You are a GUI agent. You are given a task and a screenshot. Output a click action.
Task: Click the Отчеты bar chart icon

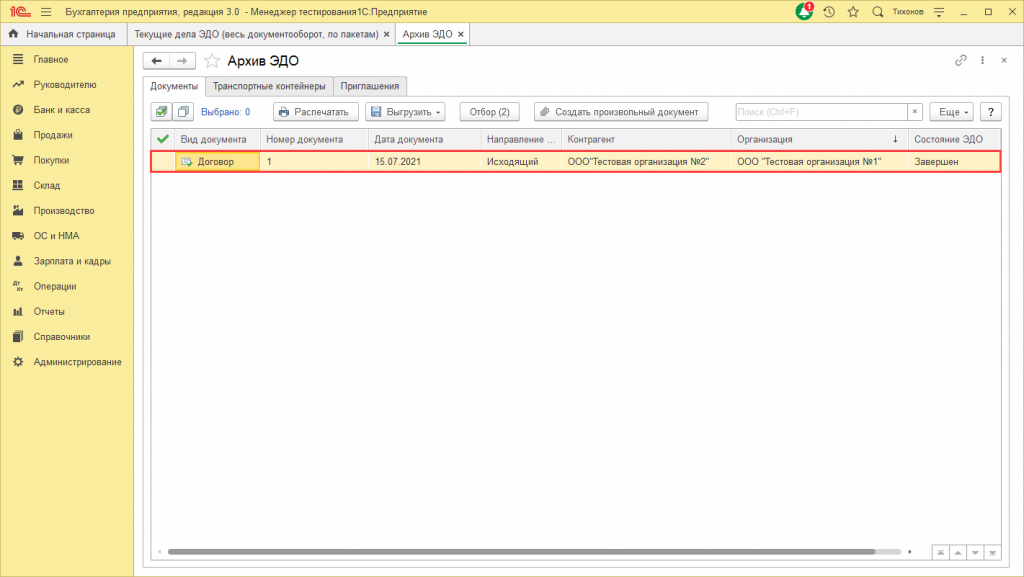(x=18, y=311)
